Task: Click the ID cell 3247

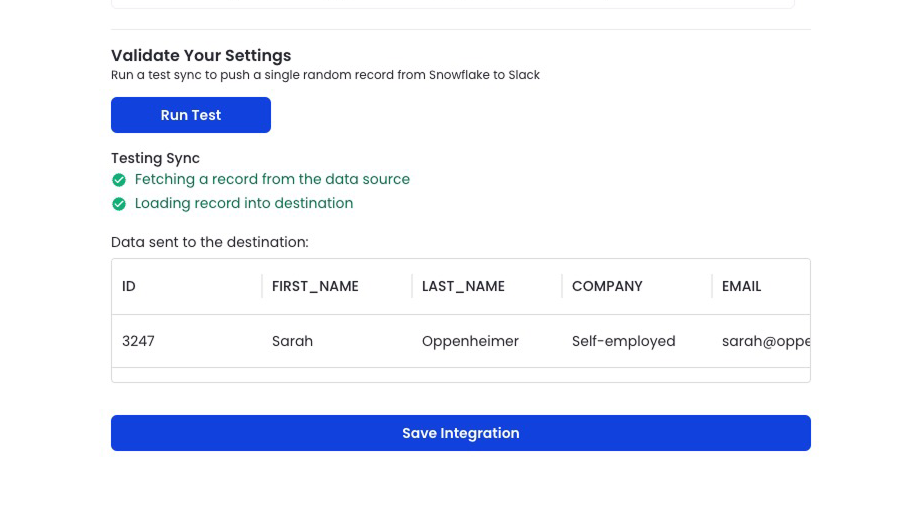Action: [x=187, y=341]
